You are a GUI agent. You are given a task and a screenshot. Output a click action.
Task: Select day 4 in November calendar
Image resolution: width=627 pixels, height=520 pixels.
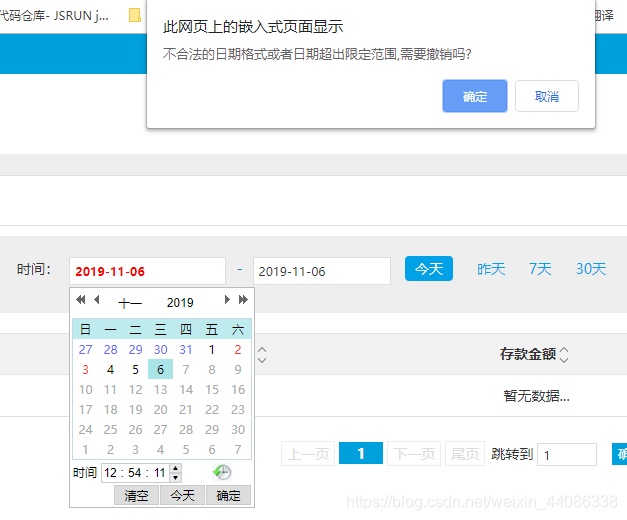point(110,369)
